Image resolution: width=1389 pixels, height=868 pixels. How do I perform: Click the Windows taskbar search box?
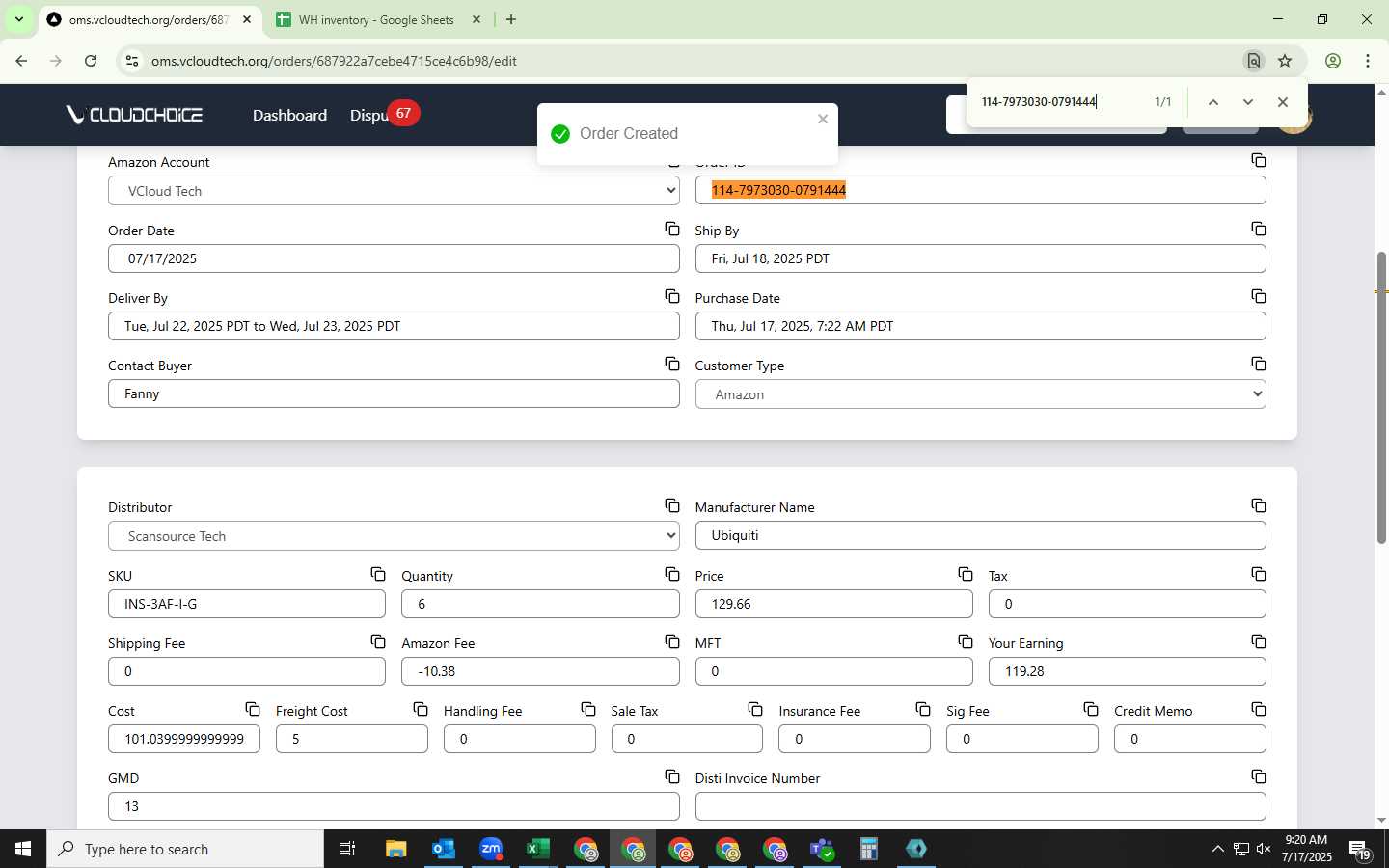(x=185, y=849)
